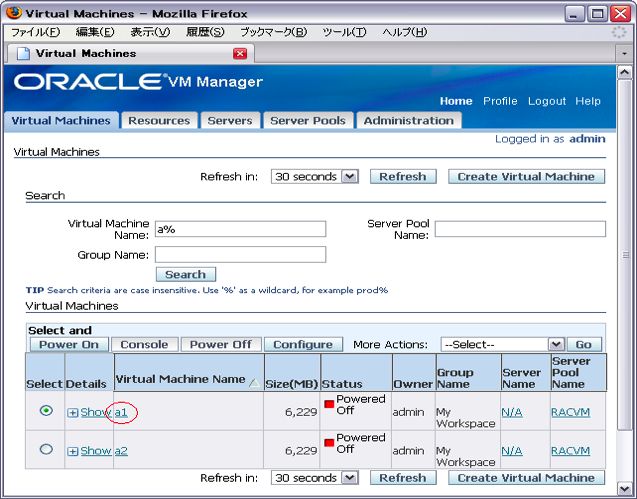This screenshot has width=637, height=499.
Task: Close the Virtual Machines browser tab
Action: 240,53
